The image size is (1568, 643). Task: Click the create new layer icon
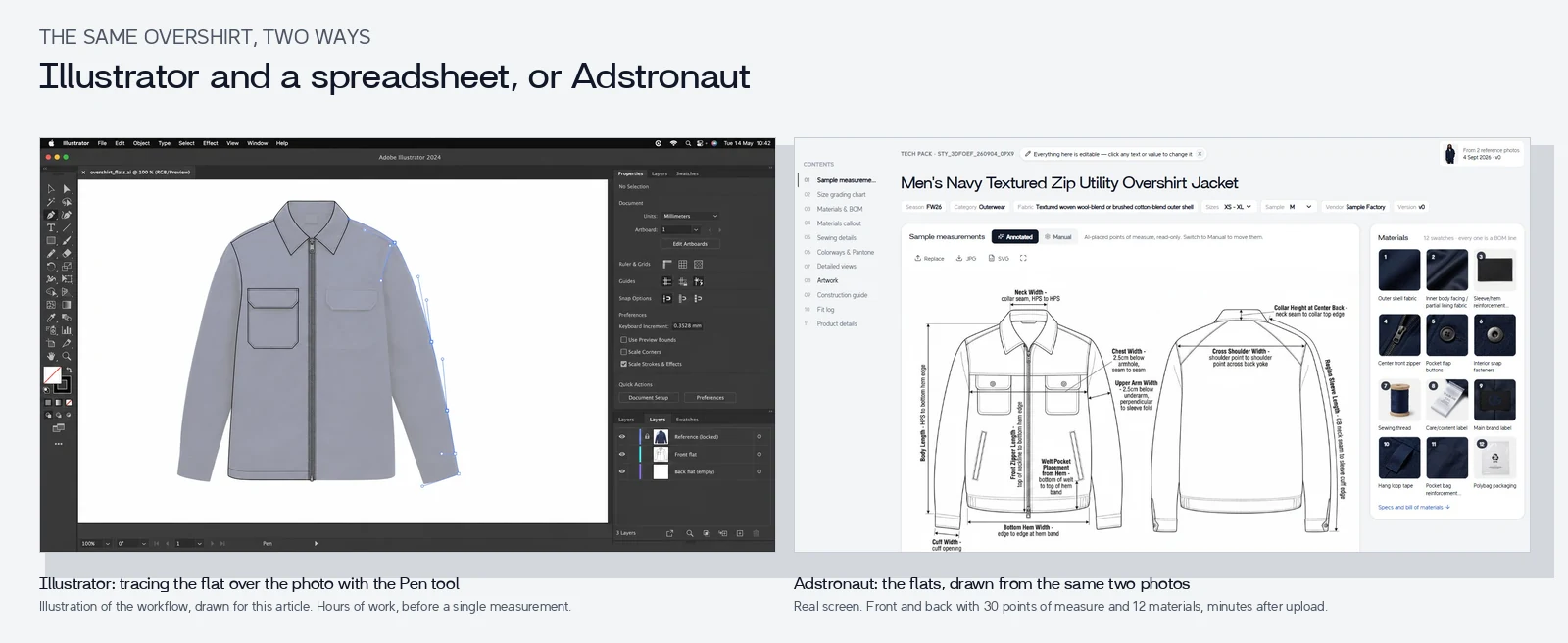coord(740,533)
